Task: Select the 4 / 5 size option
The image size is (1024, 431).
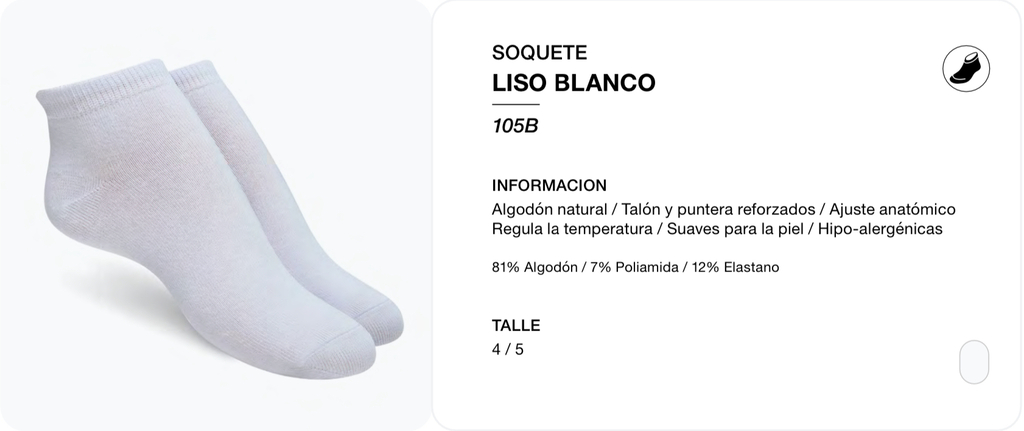Action: pos(507,349)
